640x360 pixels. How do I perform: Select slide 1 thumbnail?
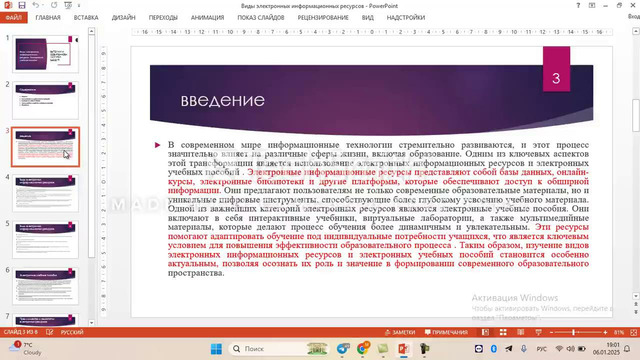(45, 54)
